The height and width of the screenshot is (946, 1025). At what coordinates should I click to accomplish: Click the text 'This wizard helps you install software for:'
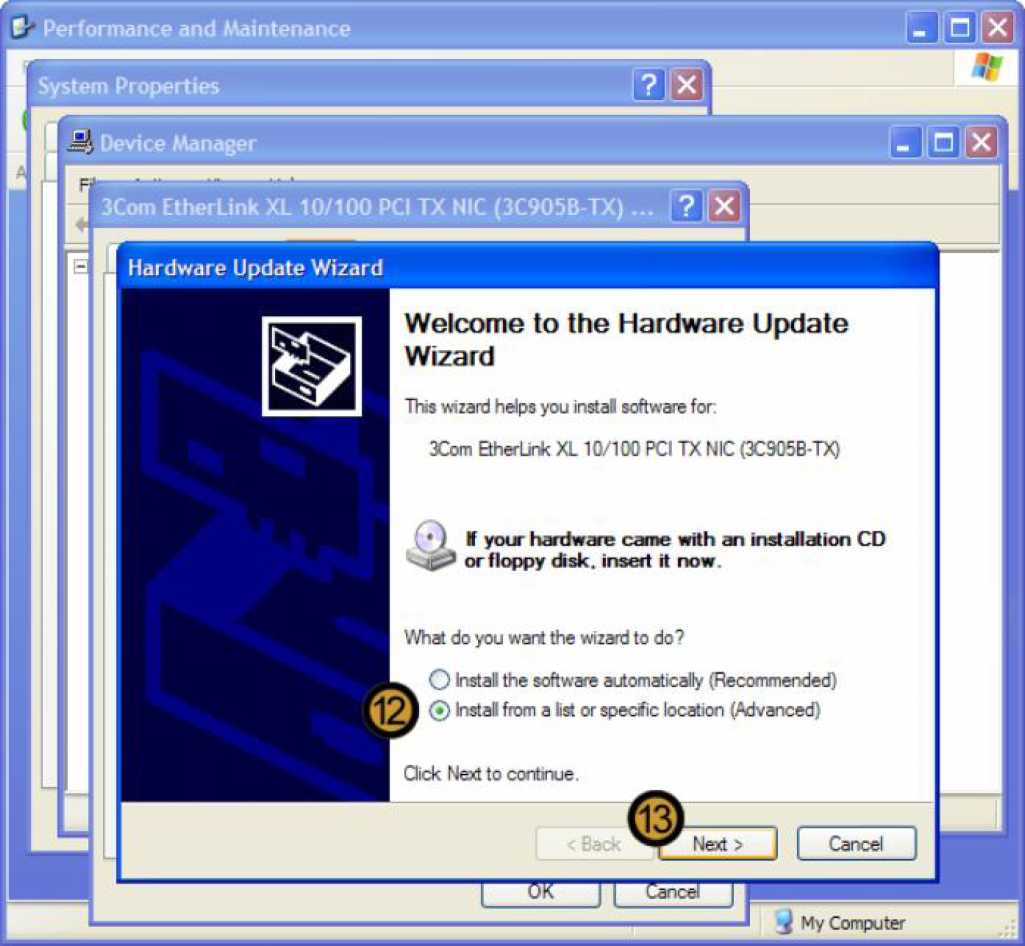[x=560, y=407]
